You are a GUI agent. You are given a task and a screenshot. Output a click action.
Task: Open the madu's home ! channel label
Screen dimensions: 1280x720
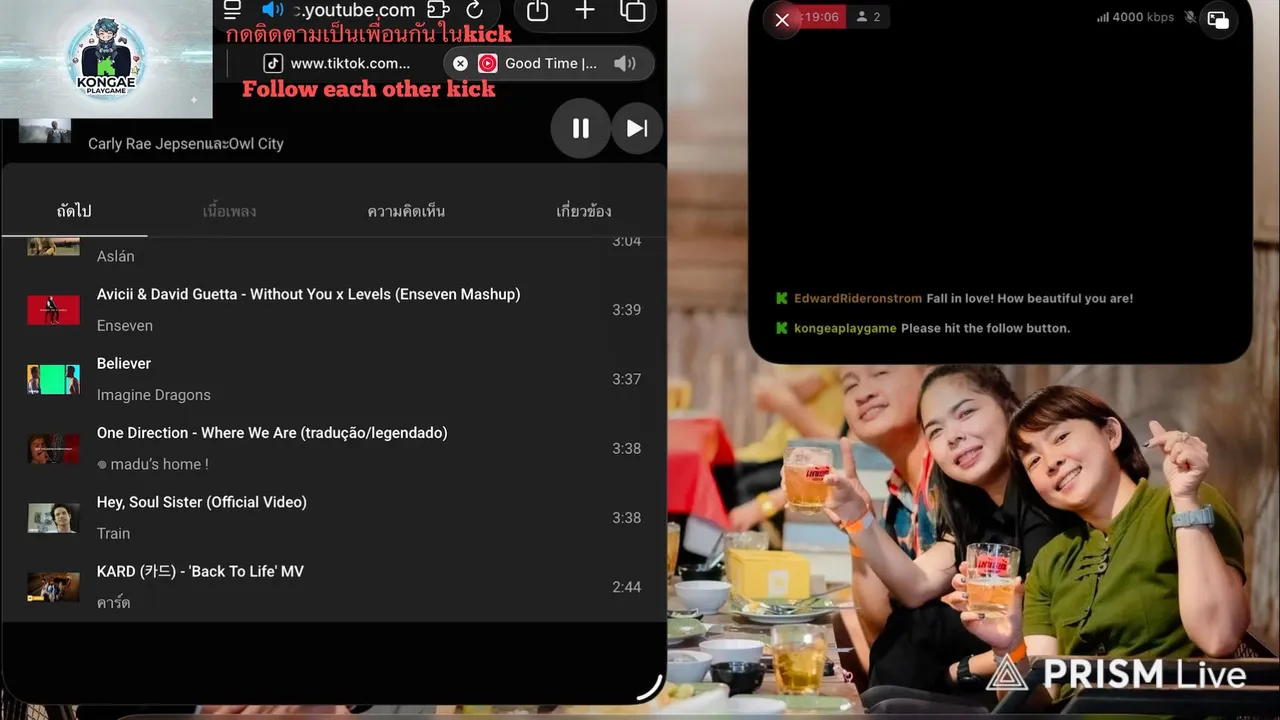pos(152,464)
